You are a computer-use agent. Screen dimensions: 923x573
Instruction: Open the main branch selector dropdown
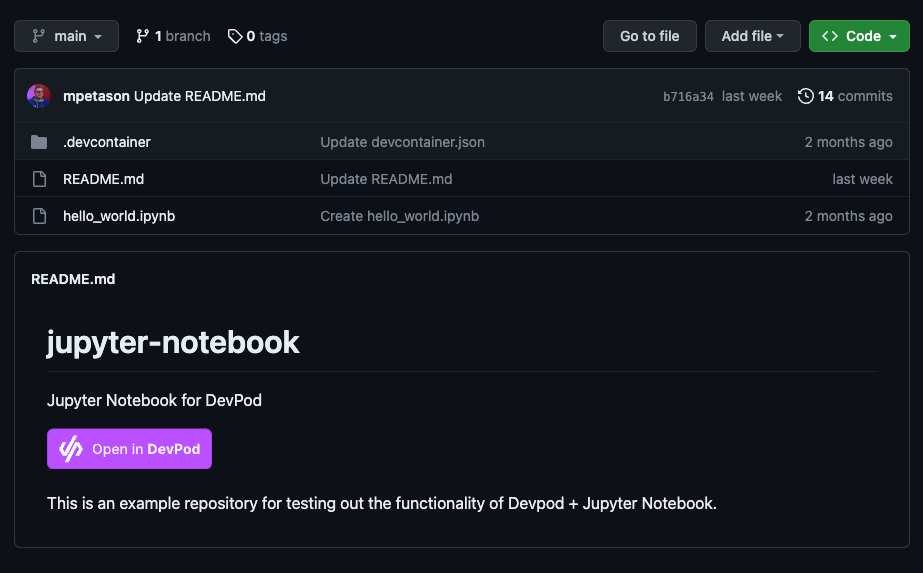[67, 36]
